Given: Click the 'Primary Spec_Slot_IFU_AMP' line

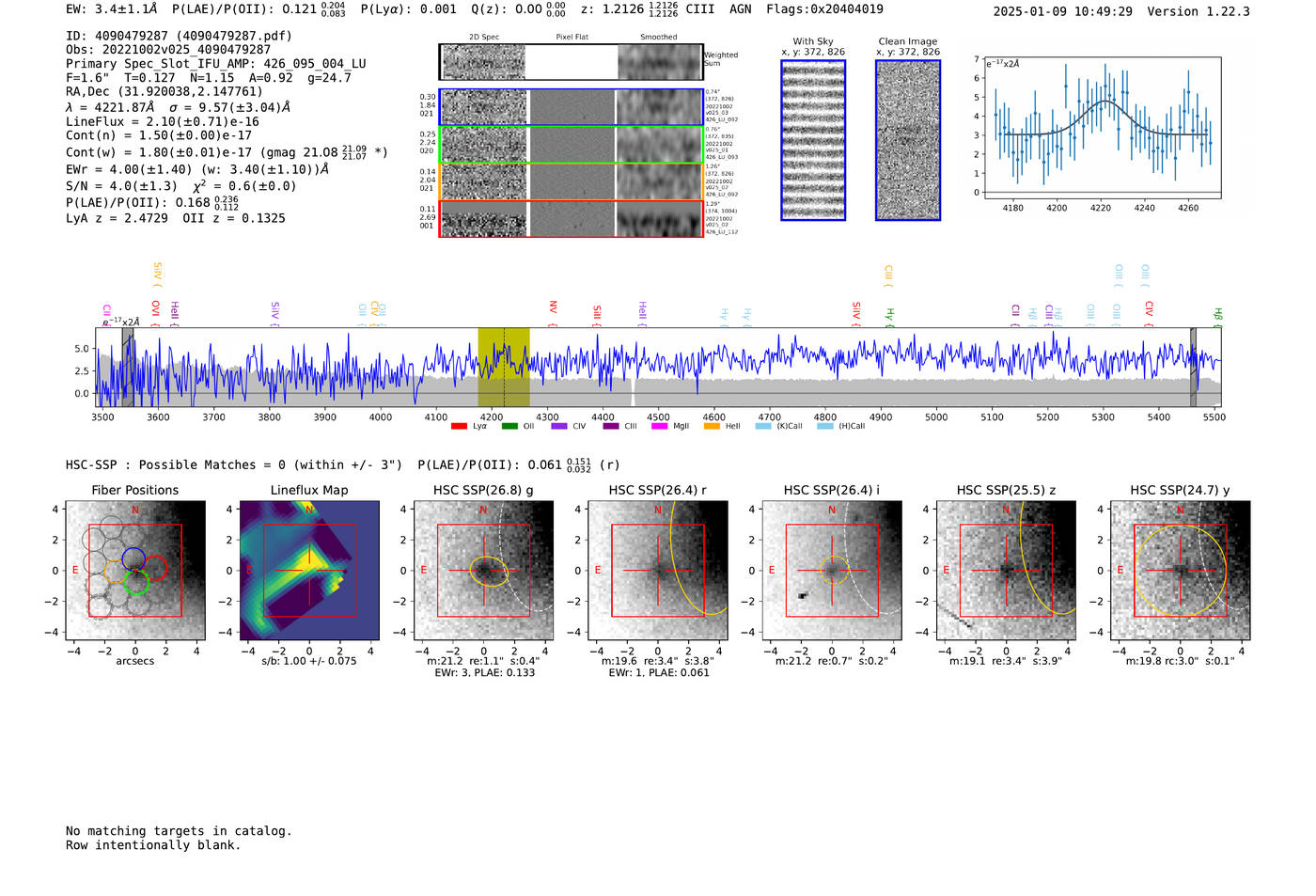Looking at the screenshot, I should tap(216, 64).
